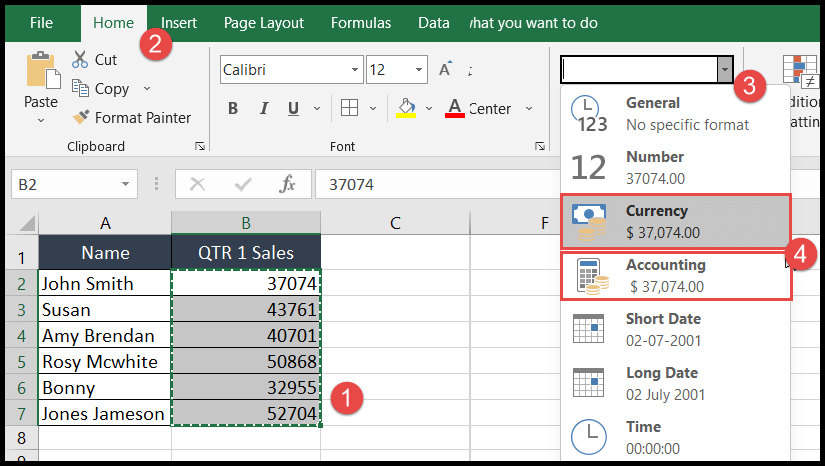Viewport: 825px width, 466px height.
Task: Click the Enter checkmark in formula bar
Action: pos(243,184)
